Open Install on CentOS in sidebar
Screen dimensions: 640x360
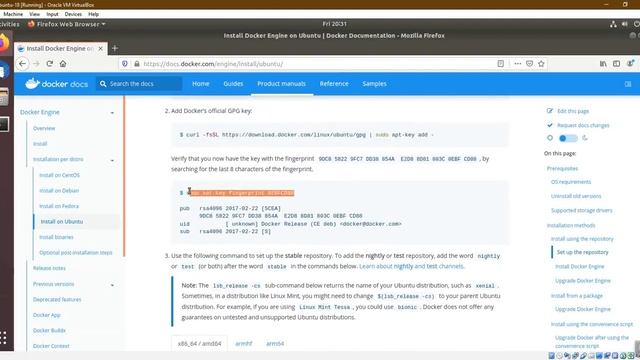[60, 175]
